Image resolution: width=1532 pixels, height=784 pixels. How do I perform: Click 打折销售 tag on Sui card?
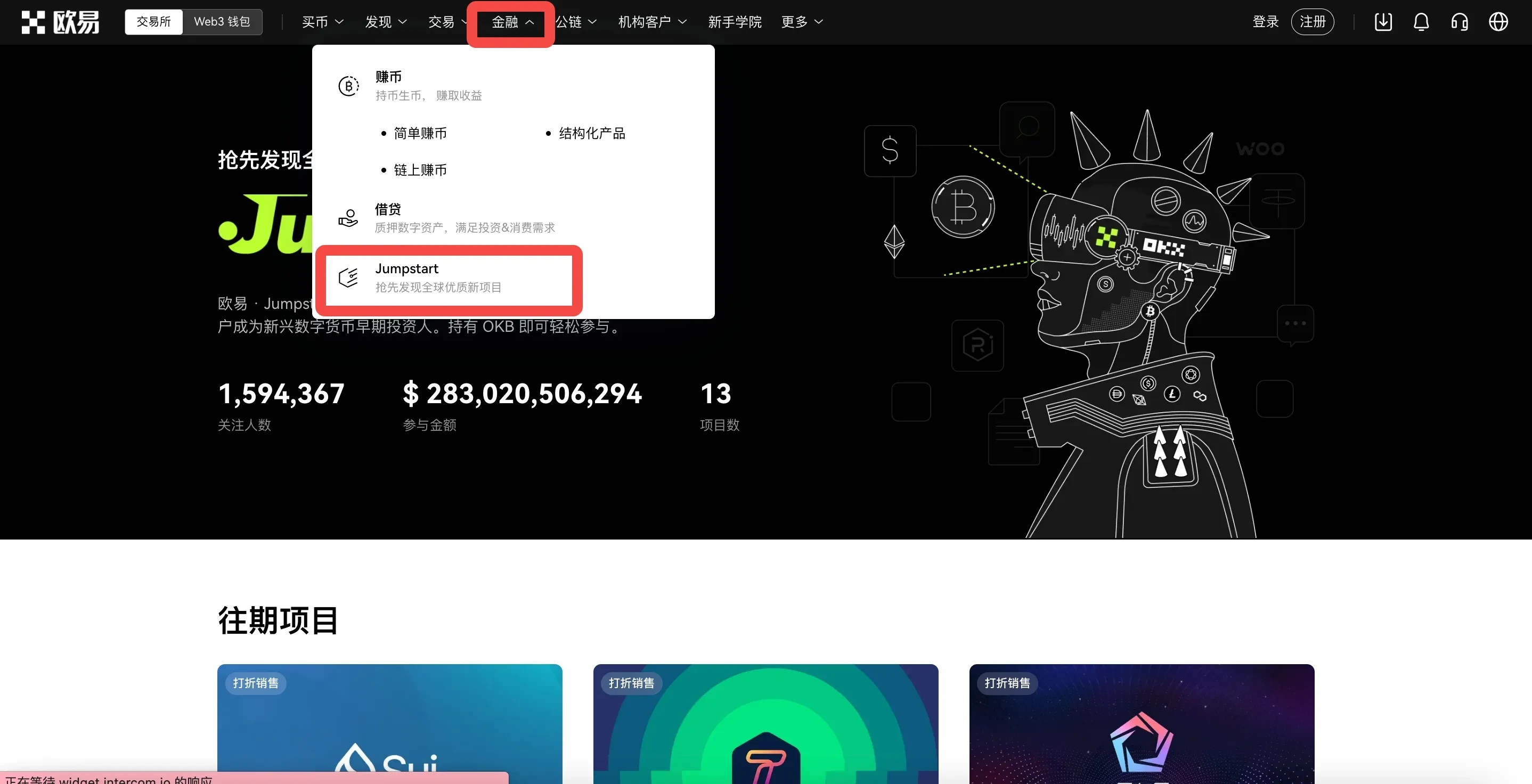[x=255, y=683]
